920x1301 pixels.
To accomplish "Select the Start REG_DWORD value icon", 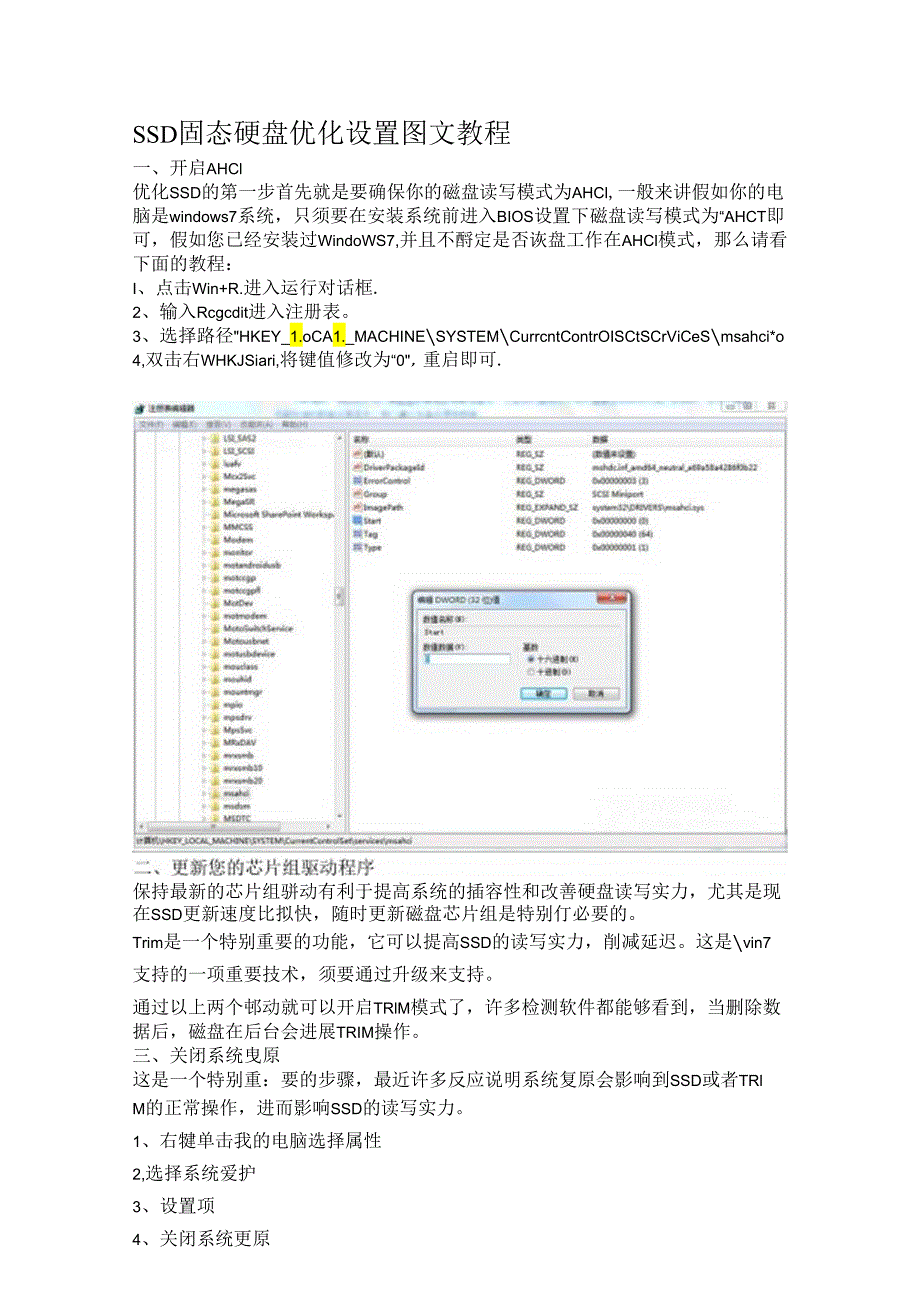I will pos(356,519).
